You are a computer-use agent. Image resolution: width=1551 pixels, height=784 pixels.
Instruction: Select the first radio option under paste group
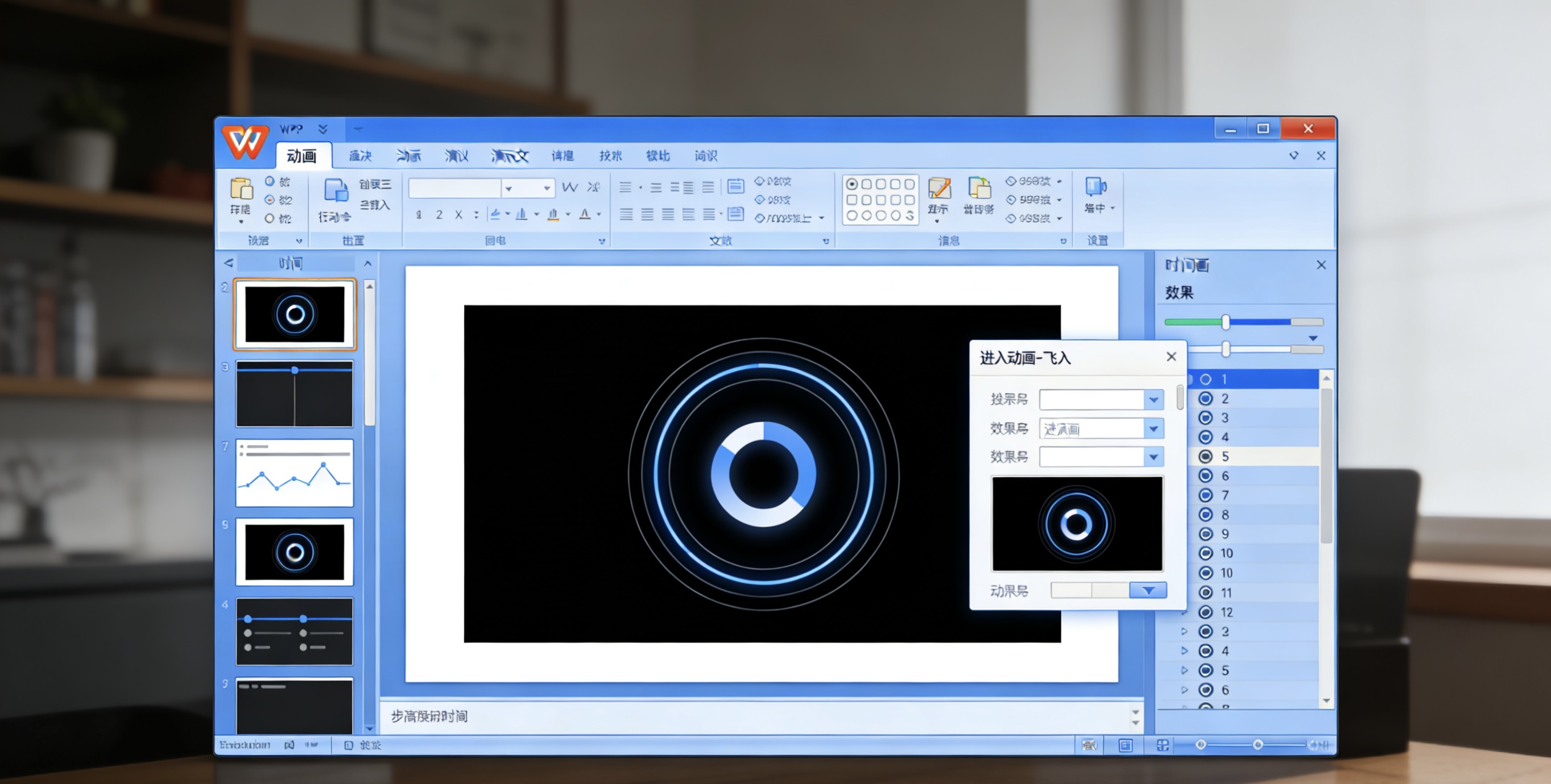click(x=270, y=181)
